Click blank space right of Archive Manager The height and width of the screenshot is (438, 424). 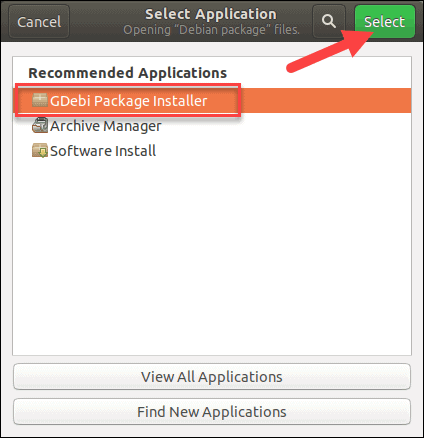(x=286, y=126)
